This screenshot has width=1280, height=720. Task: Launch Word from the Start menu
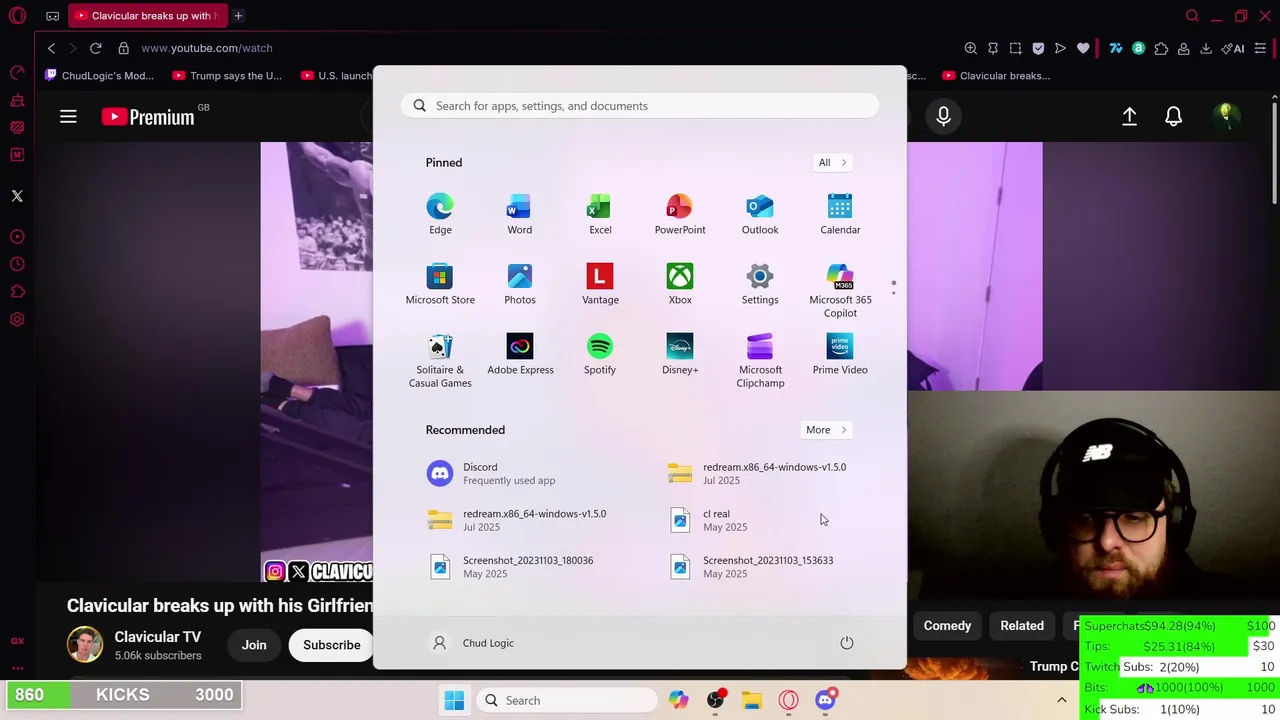[519, 214]
